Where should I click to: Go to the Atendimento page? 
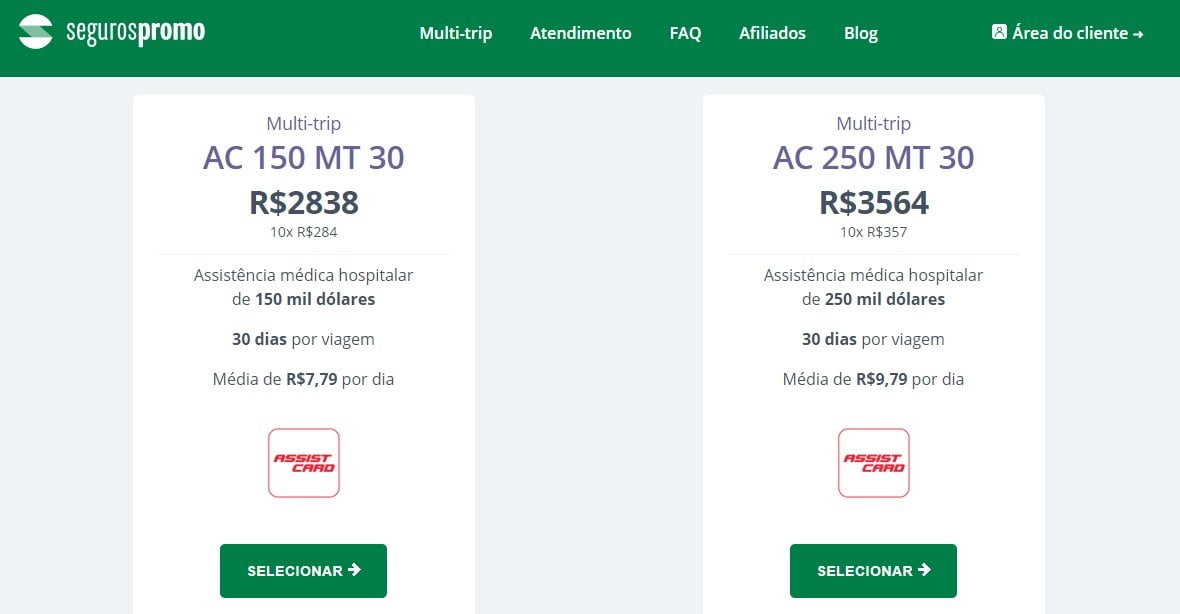[x=581, y=33]
